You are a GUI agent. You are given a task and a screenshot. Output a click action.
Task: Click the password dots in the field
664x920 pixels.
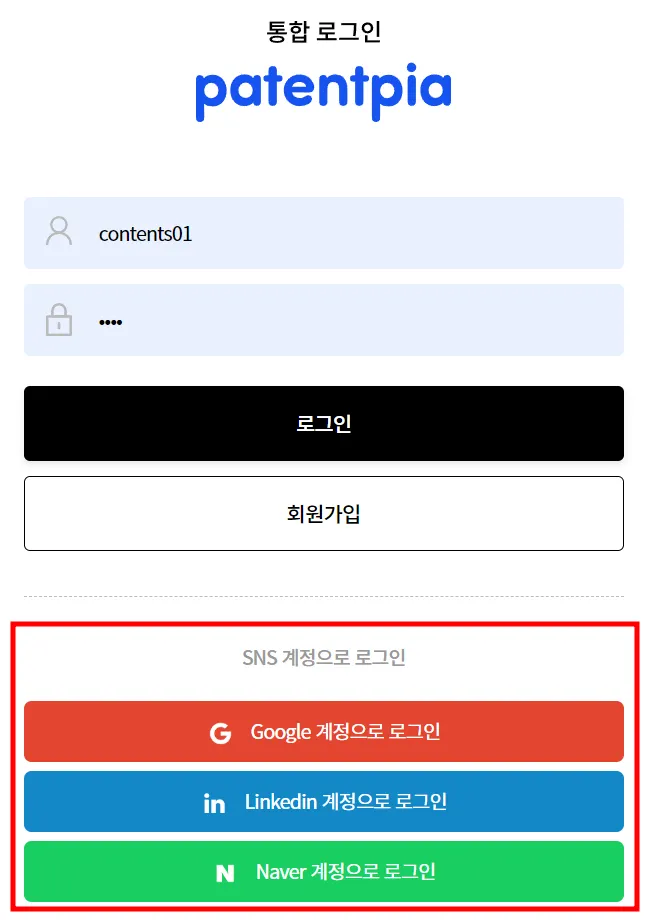[x=110, y=322]
